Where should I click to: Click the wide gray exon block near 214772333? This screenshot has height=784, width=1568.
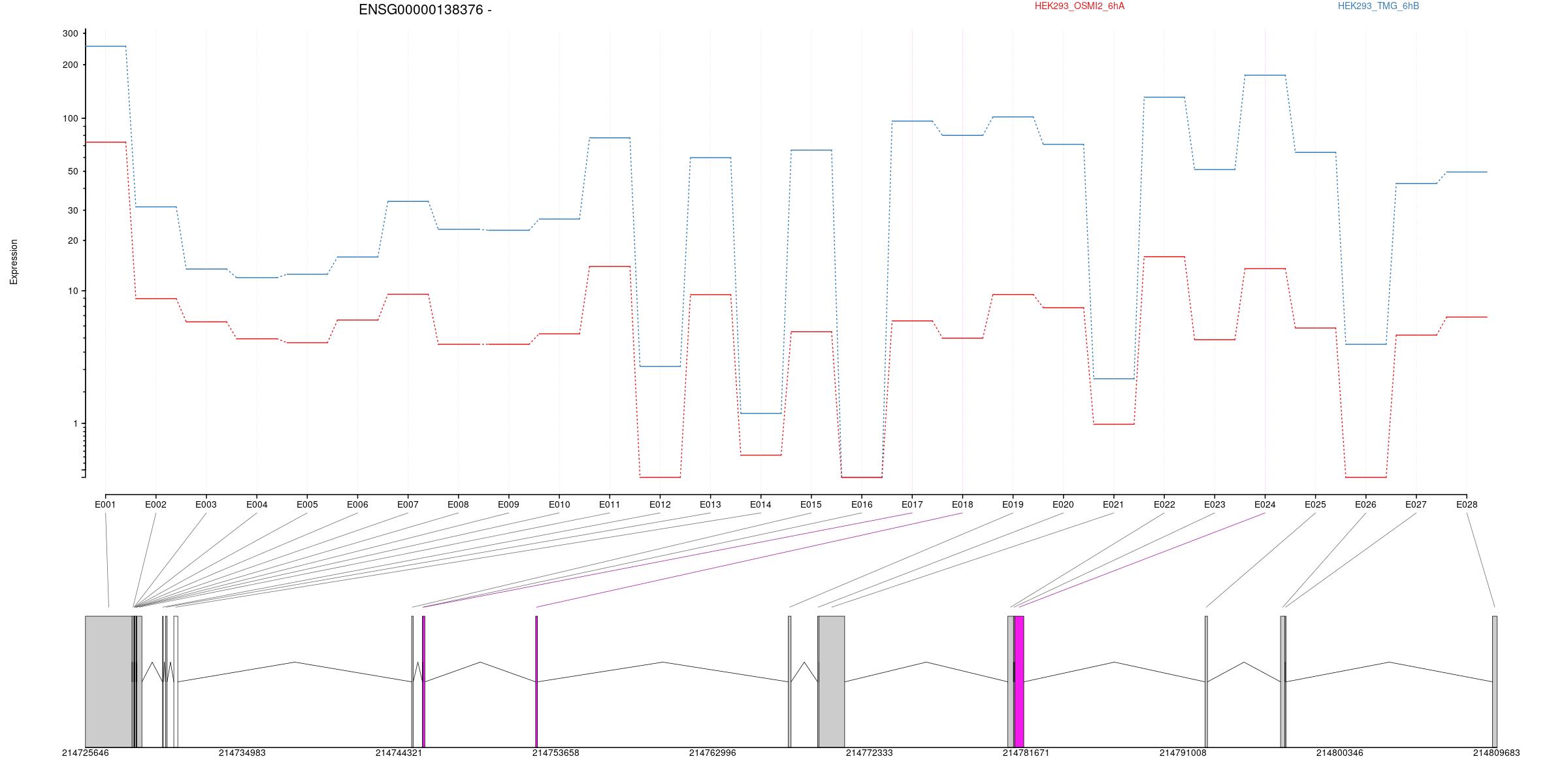pos(832,681)
